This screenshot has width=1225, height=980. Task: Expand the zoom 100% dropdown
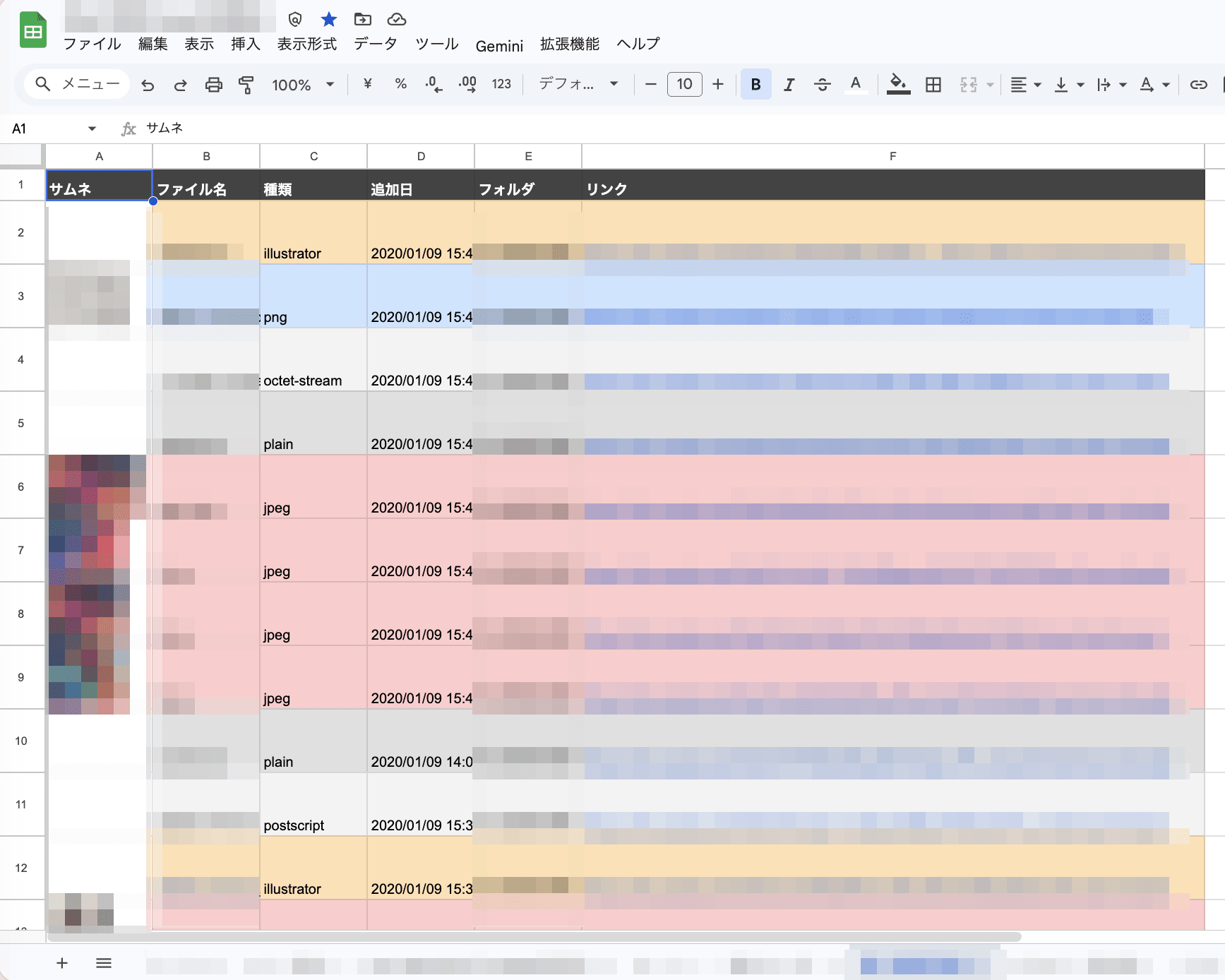(x=303, y=85)
